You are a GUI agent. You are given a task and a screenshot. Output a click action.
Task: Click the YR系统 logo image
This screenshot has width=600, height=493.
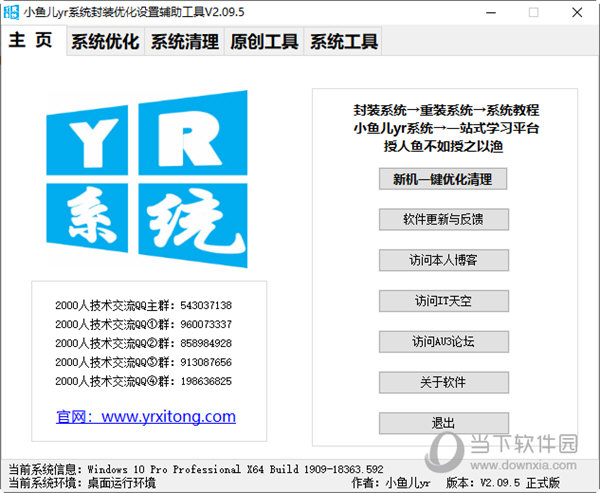click(147, 179)
